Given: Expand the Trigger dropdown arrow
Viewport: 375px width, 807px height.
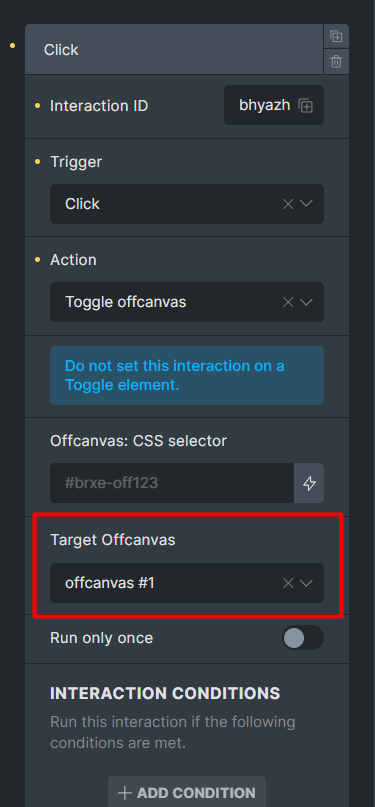Looking at the screenshot, I should pos(307,204).
